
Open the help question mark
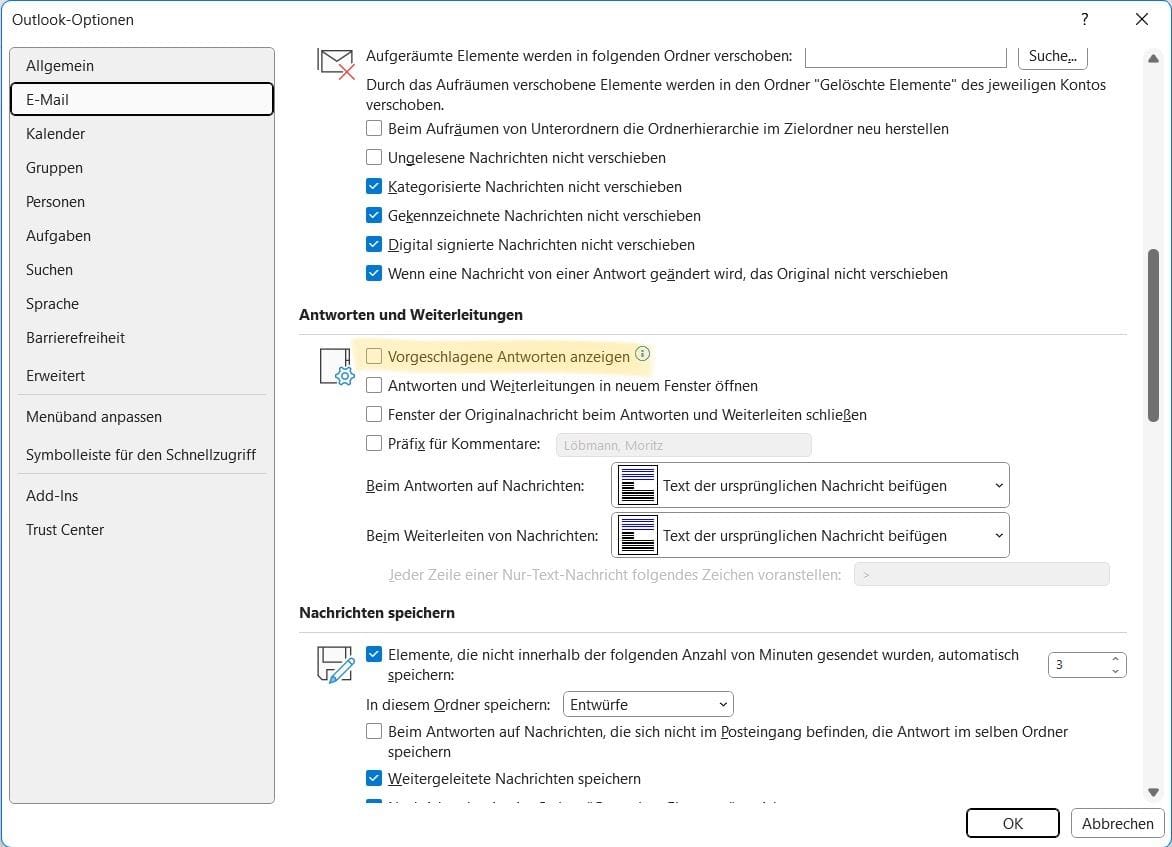[1085, 19]
